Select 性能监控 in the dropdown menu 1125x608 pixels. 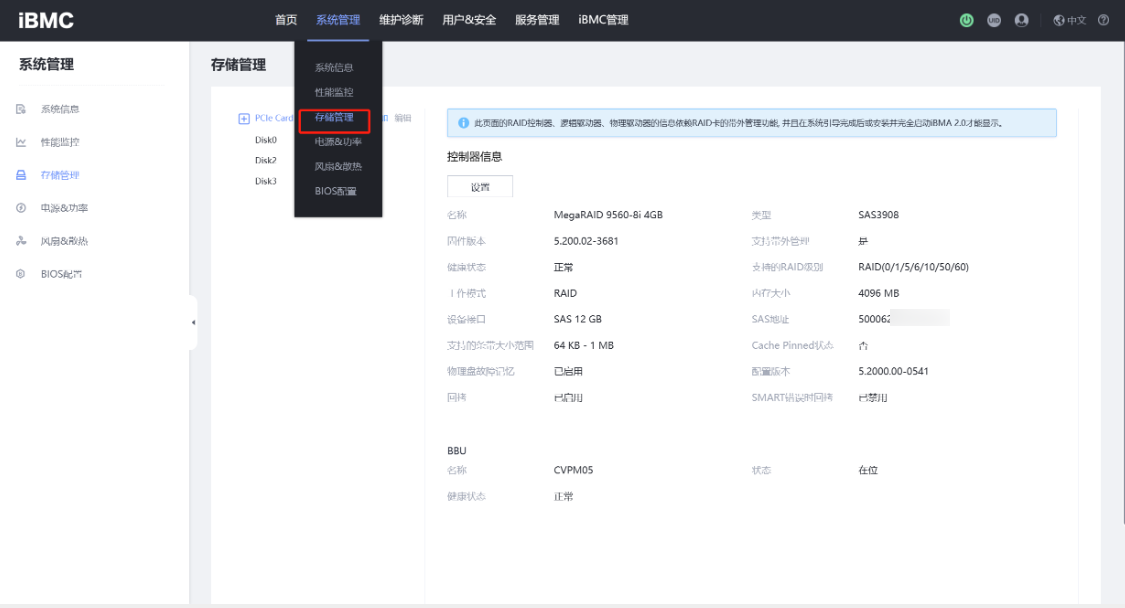point(334,93)
